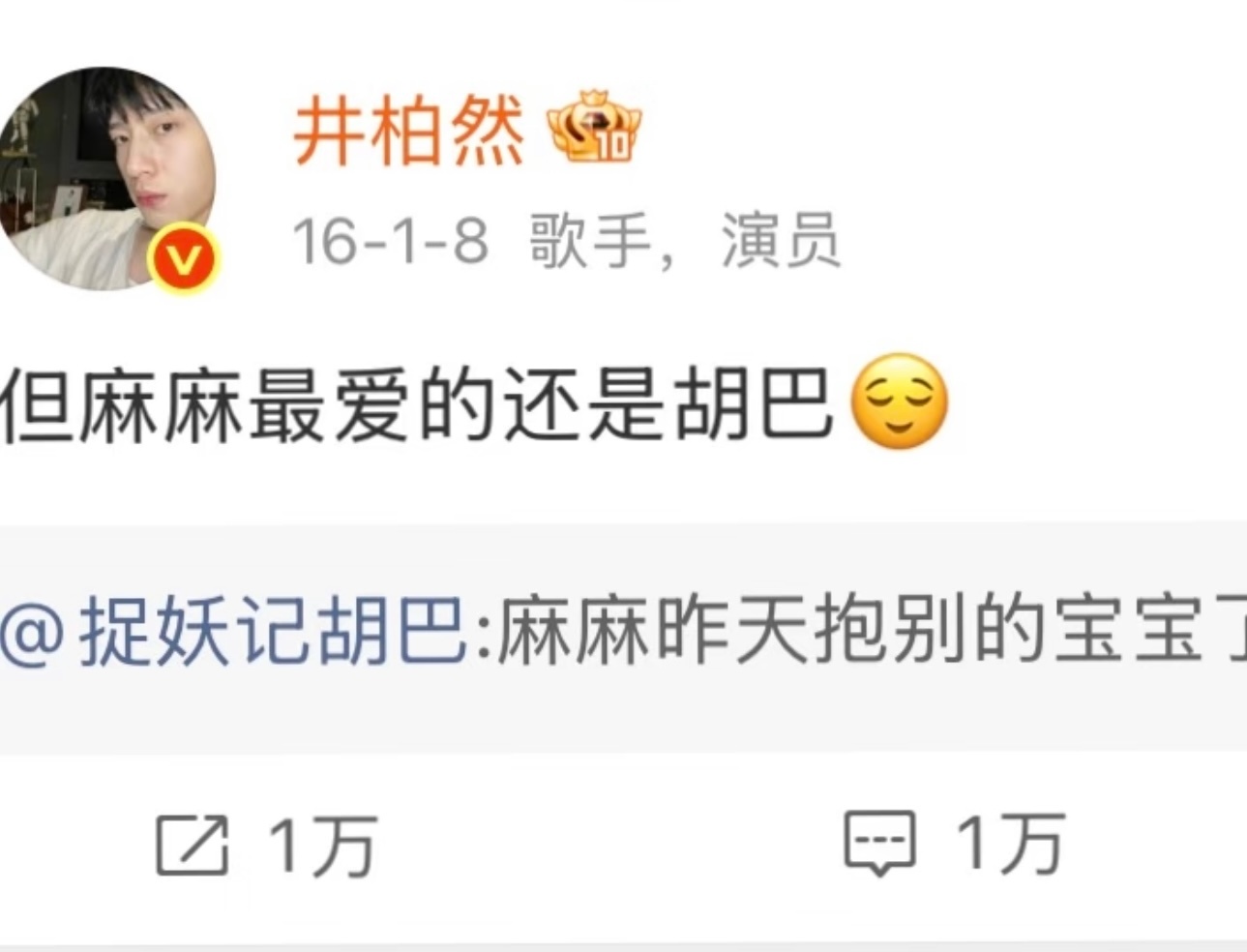Image resolution: width=1247 pixels, height=952 pixels.
Task: Tap the comment bubble icon
Action: coord(879,844)
